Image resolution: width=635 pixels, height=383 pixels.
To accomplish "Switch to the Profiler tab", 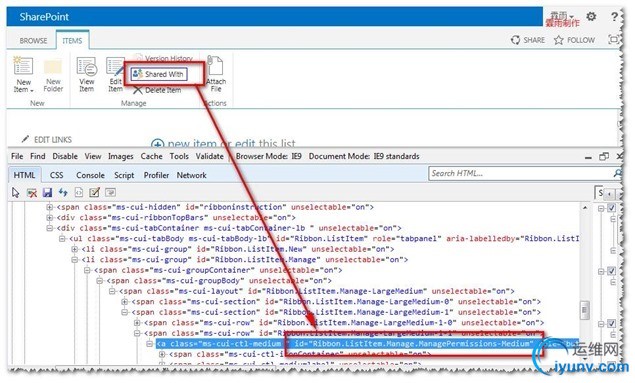I will coord(156,175).
